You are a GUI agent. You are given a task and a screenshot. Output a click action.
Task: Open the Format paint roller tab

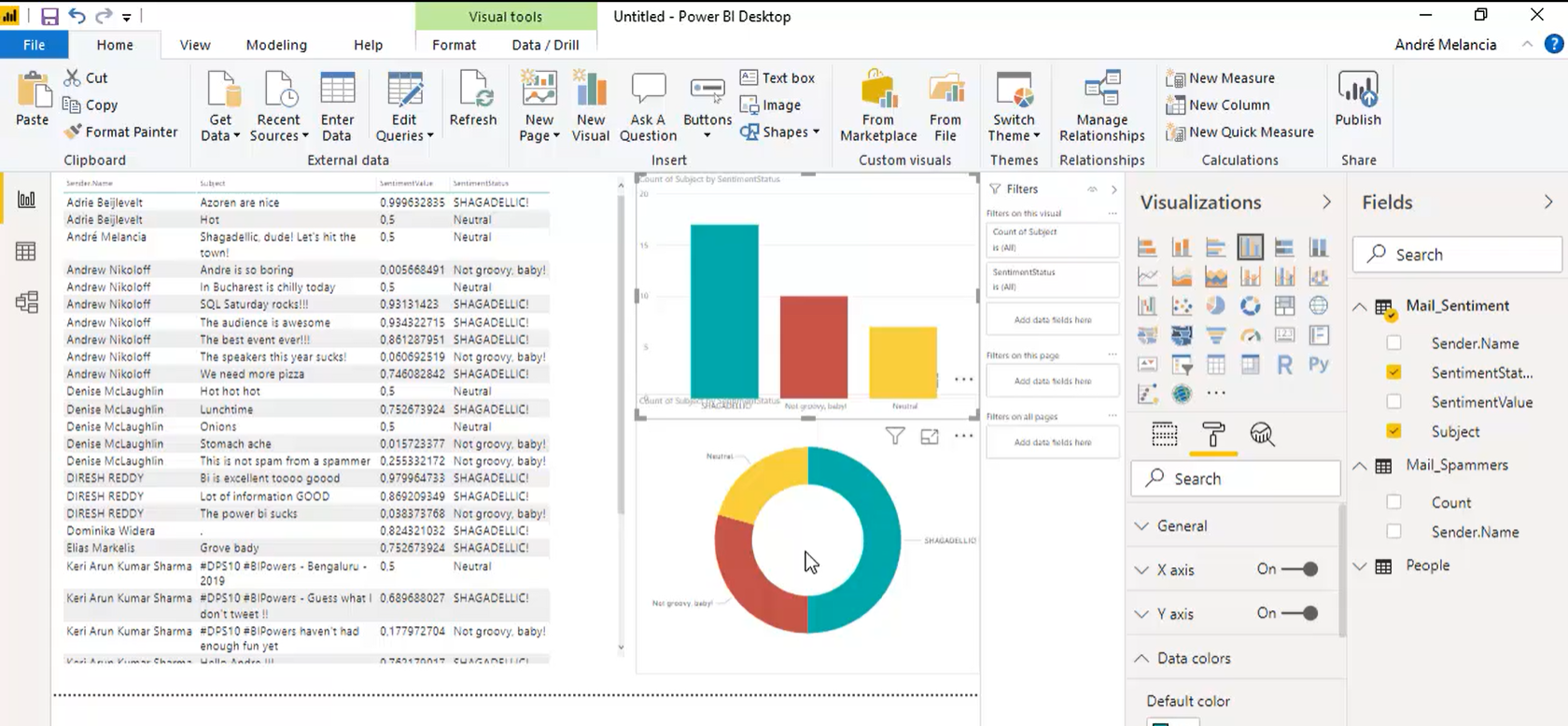(1213, 434)
